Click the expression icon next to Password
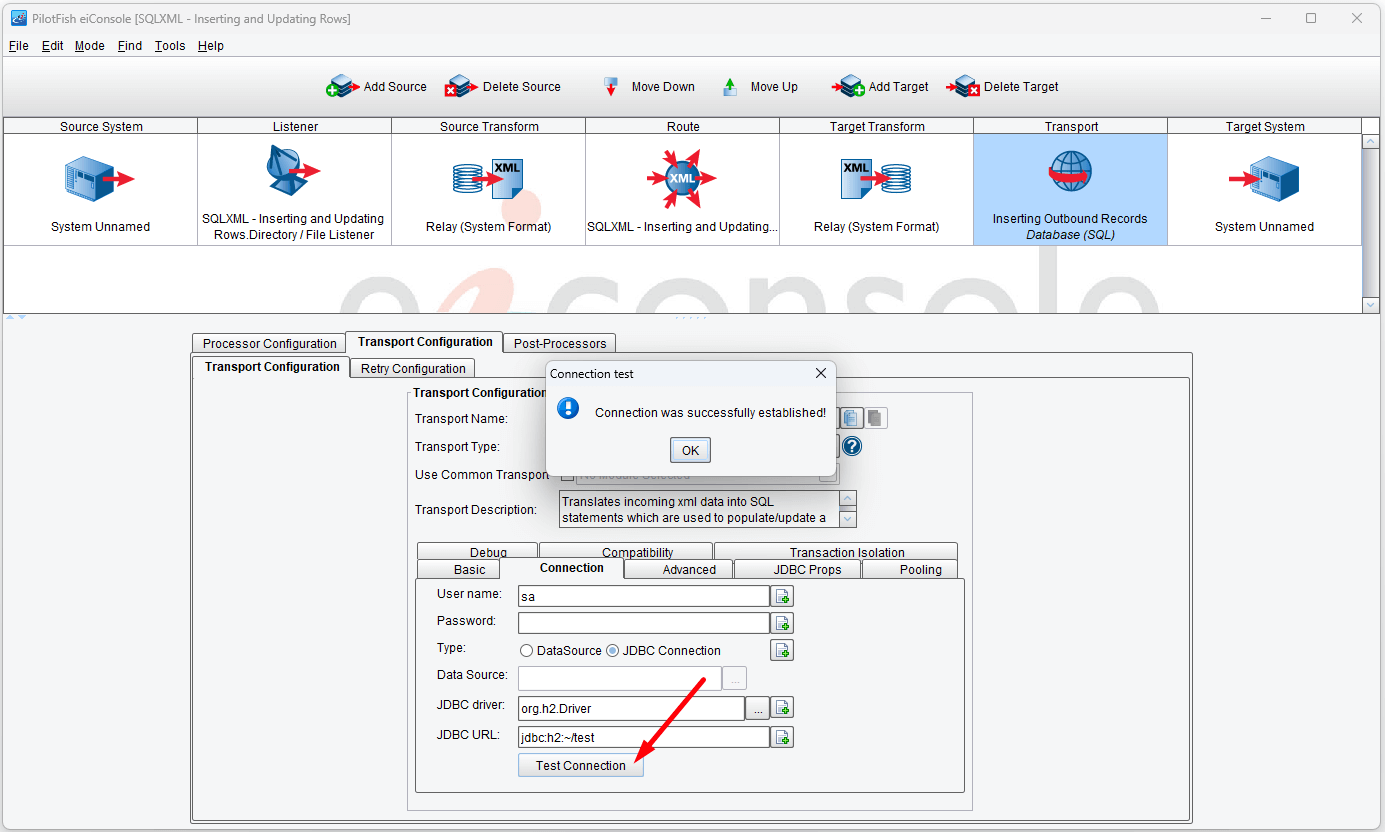 (782, 623)
